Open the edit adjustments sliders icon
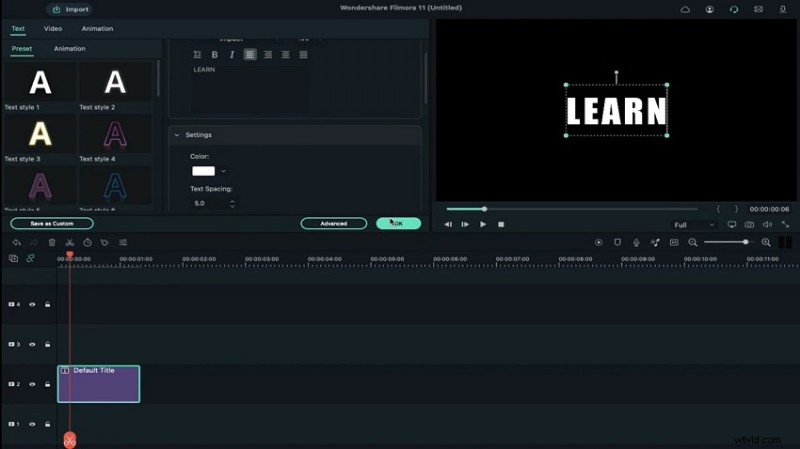 click(x=123, y=242)
